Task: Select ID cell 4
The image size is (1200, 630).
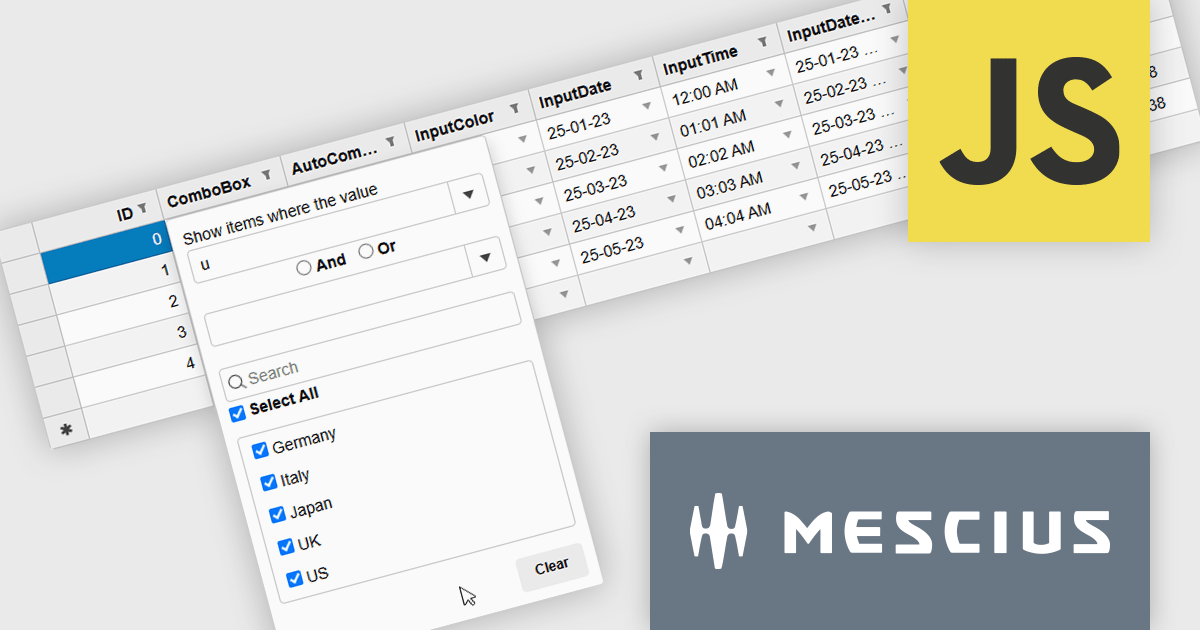Action: click(x=141, y=377)
